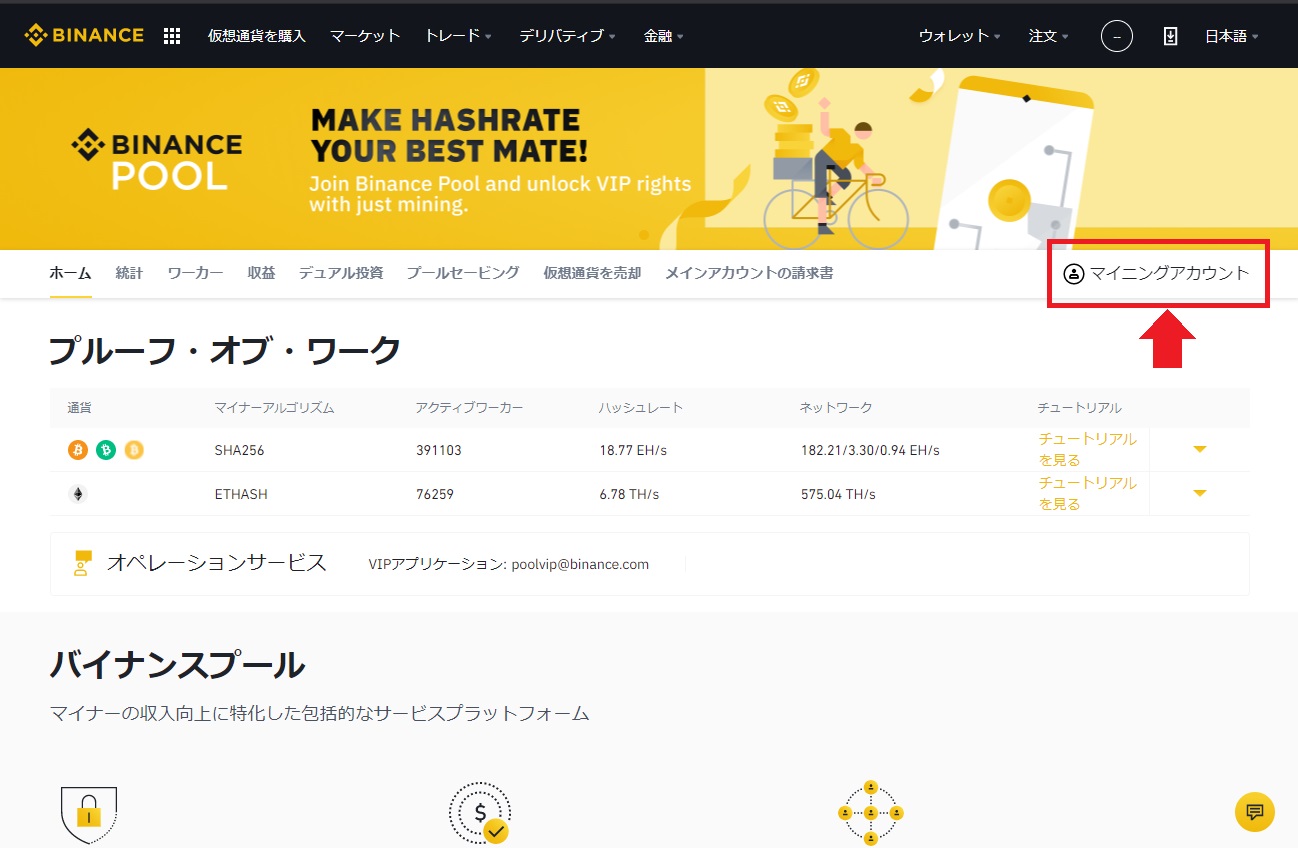
Task: Open the 仮想通貨を売却 tab
Action: (x=592, y=273)
